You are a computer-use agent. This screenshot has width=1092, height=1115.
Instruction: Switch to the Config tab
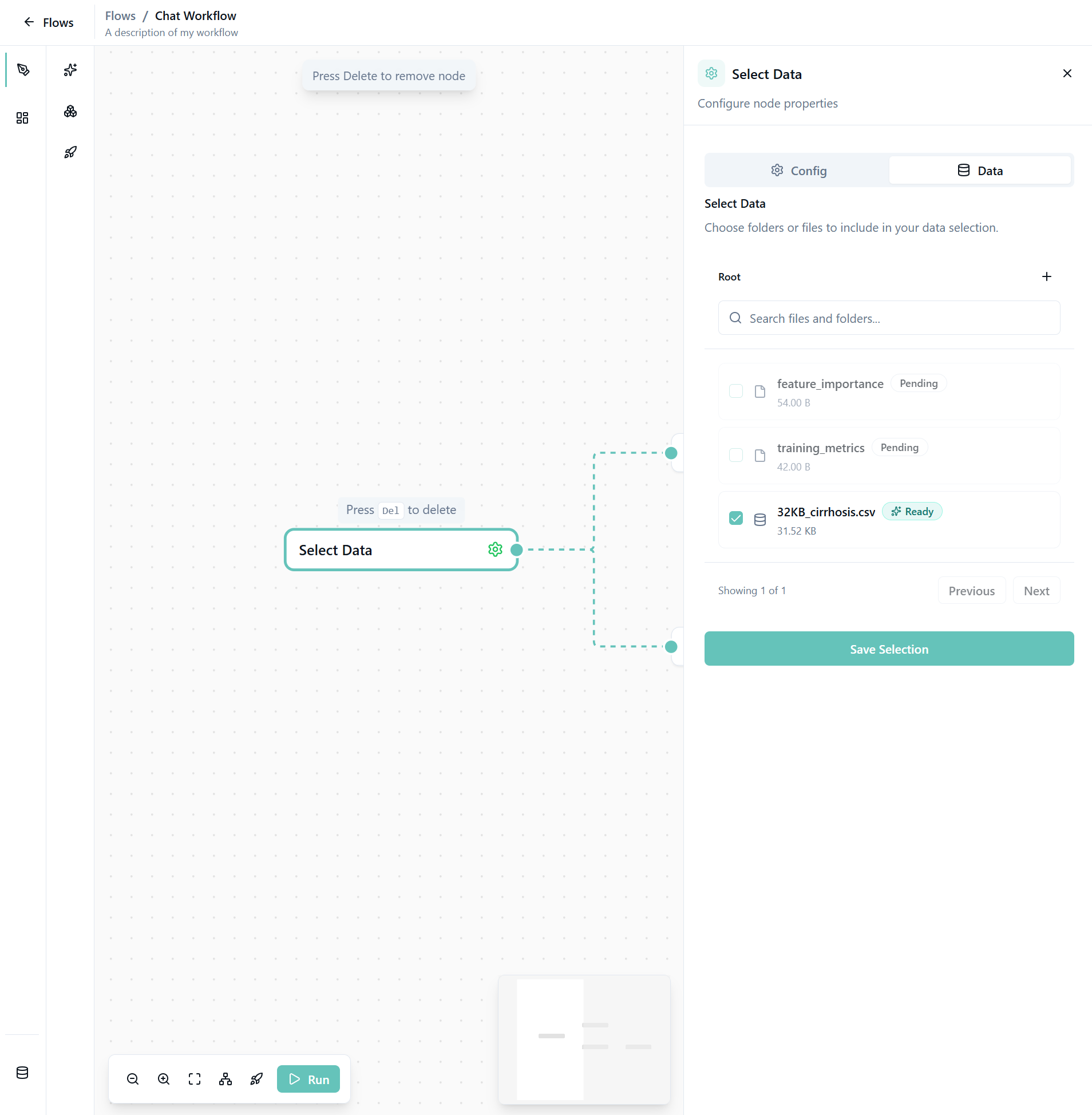[x=798, y=171]
